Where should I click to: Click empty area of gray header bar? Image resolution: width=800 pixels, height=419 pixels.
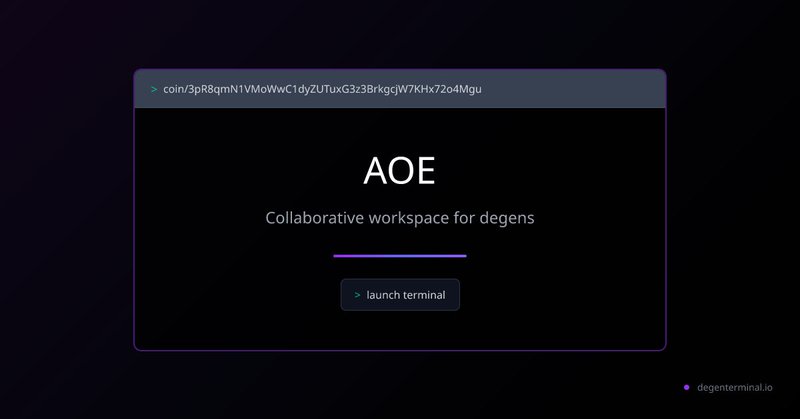571,89
